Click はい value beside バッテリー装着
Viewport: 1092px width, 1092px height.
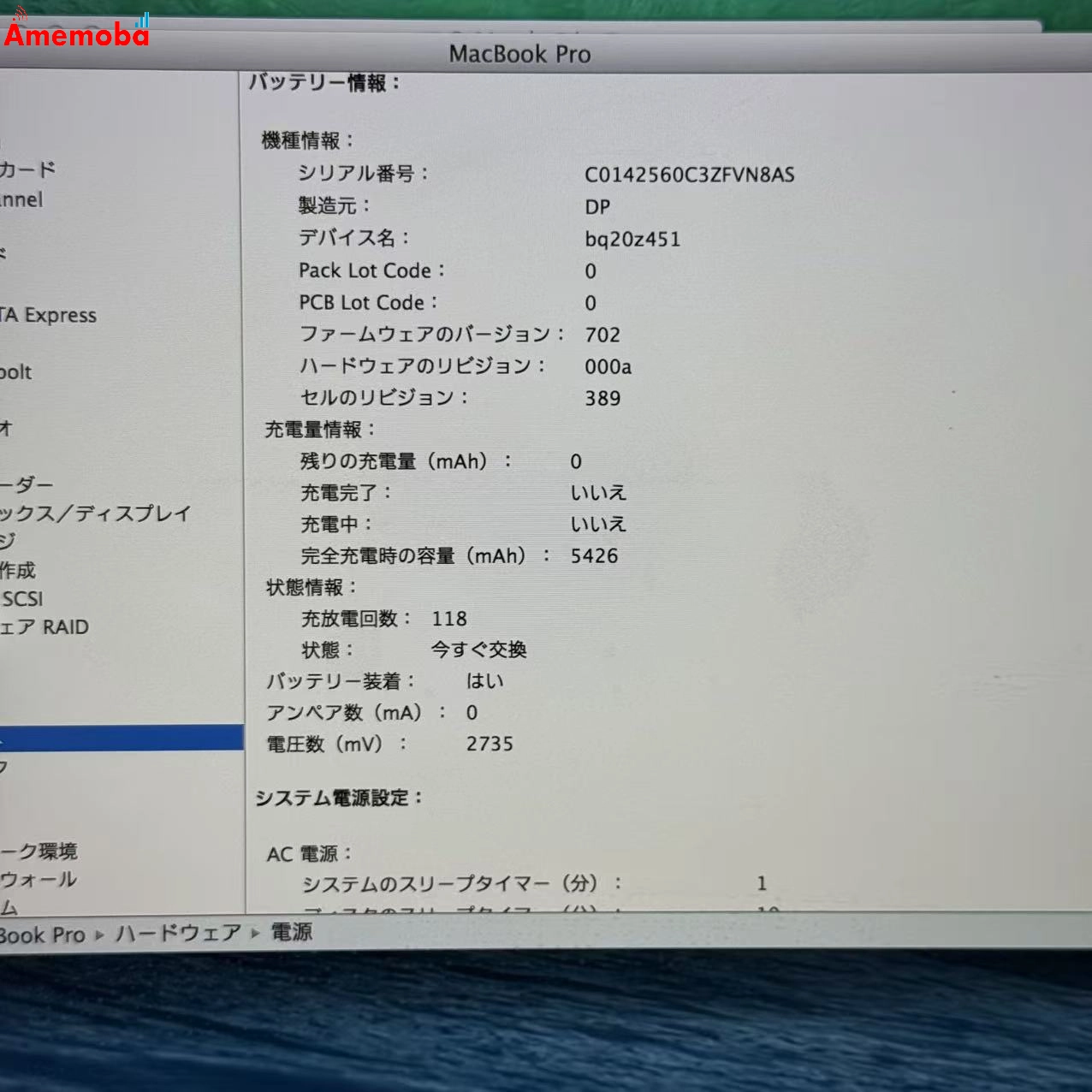point(485,681)
